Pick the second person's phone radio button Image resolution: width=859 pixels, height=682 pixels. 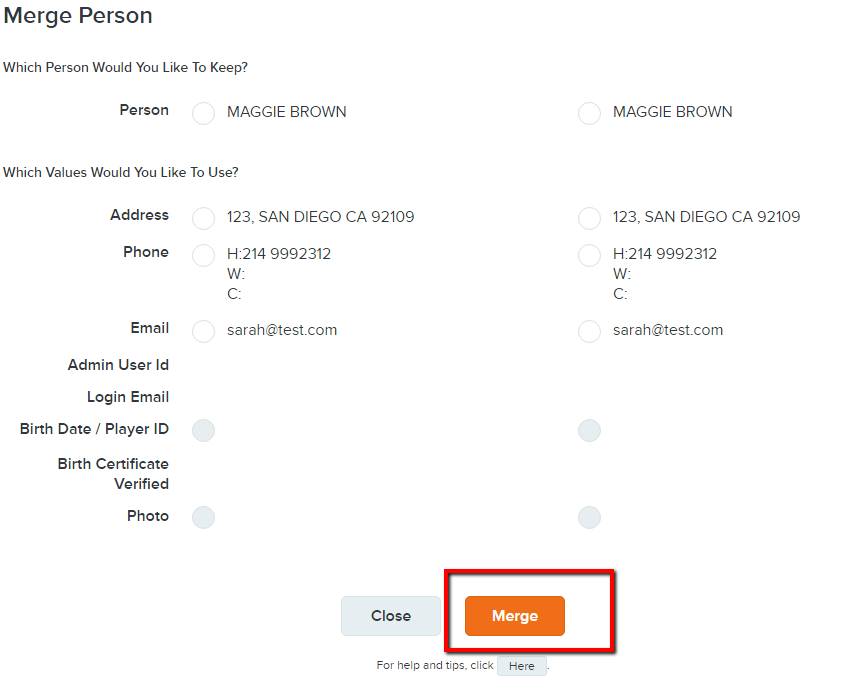coord(589,255)
